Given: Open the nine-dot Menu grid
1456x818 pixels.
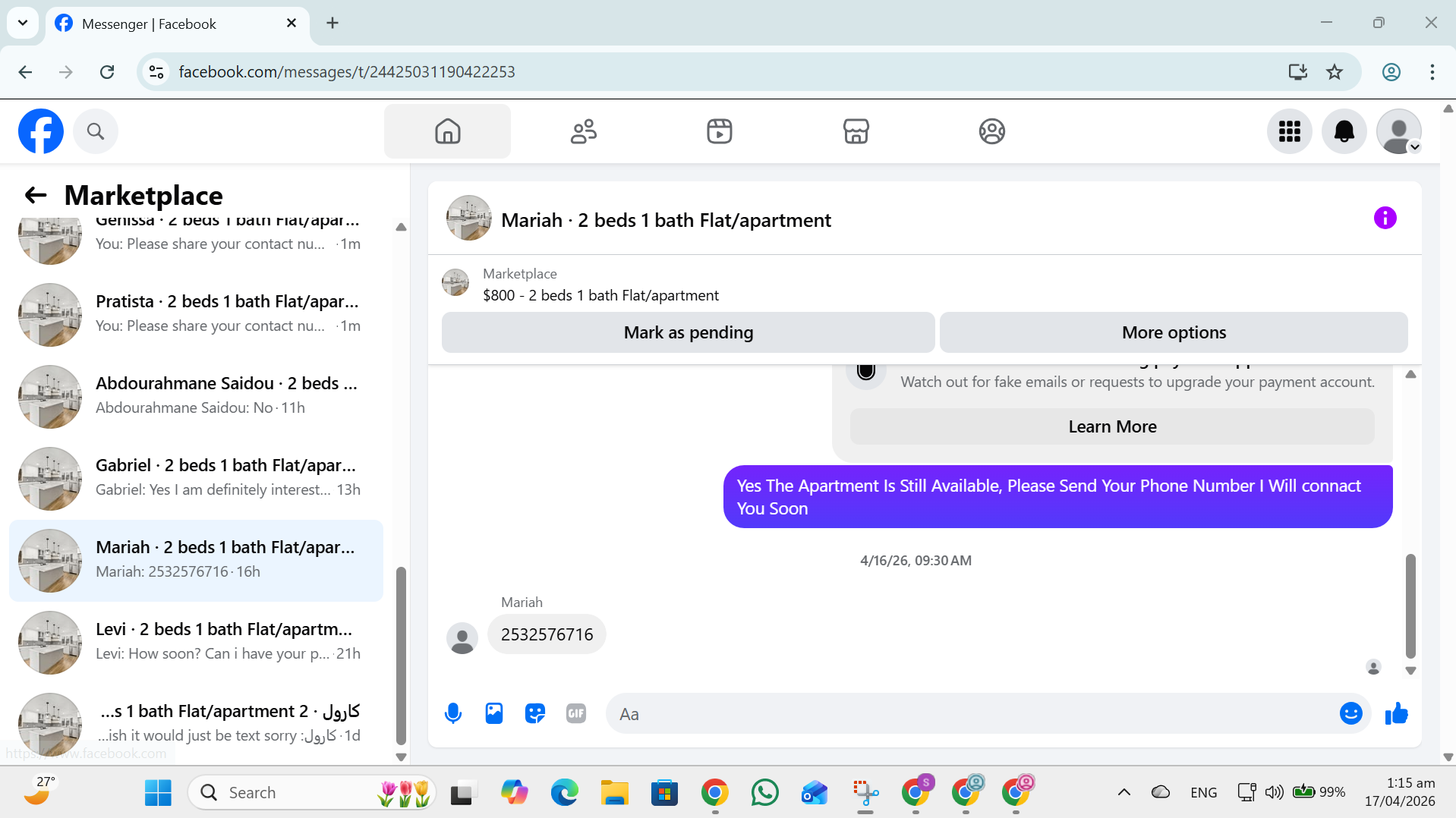Looking at the screenshot, I should pyautogui.click(x=1290, y=131).
